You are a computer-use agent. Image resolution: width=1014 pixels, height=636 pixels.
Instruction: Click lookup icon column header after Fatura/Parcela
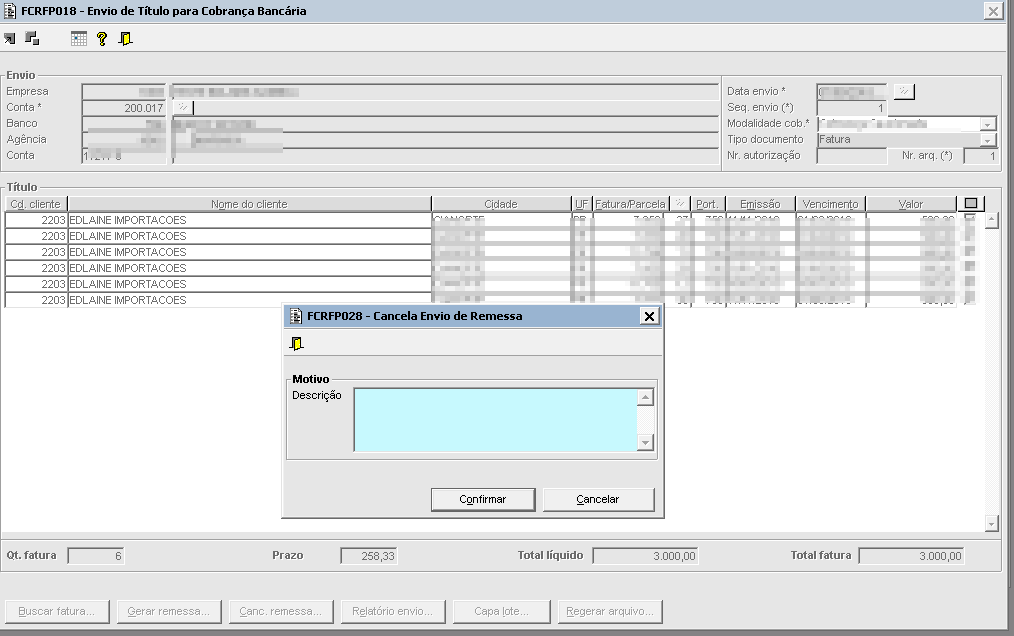pyautogui.click(x=680, y=204)
